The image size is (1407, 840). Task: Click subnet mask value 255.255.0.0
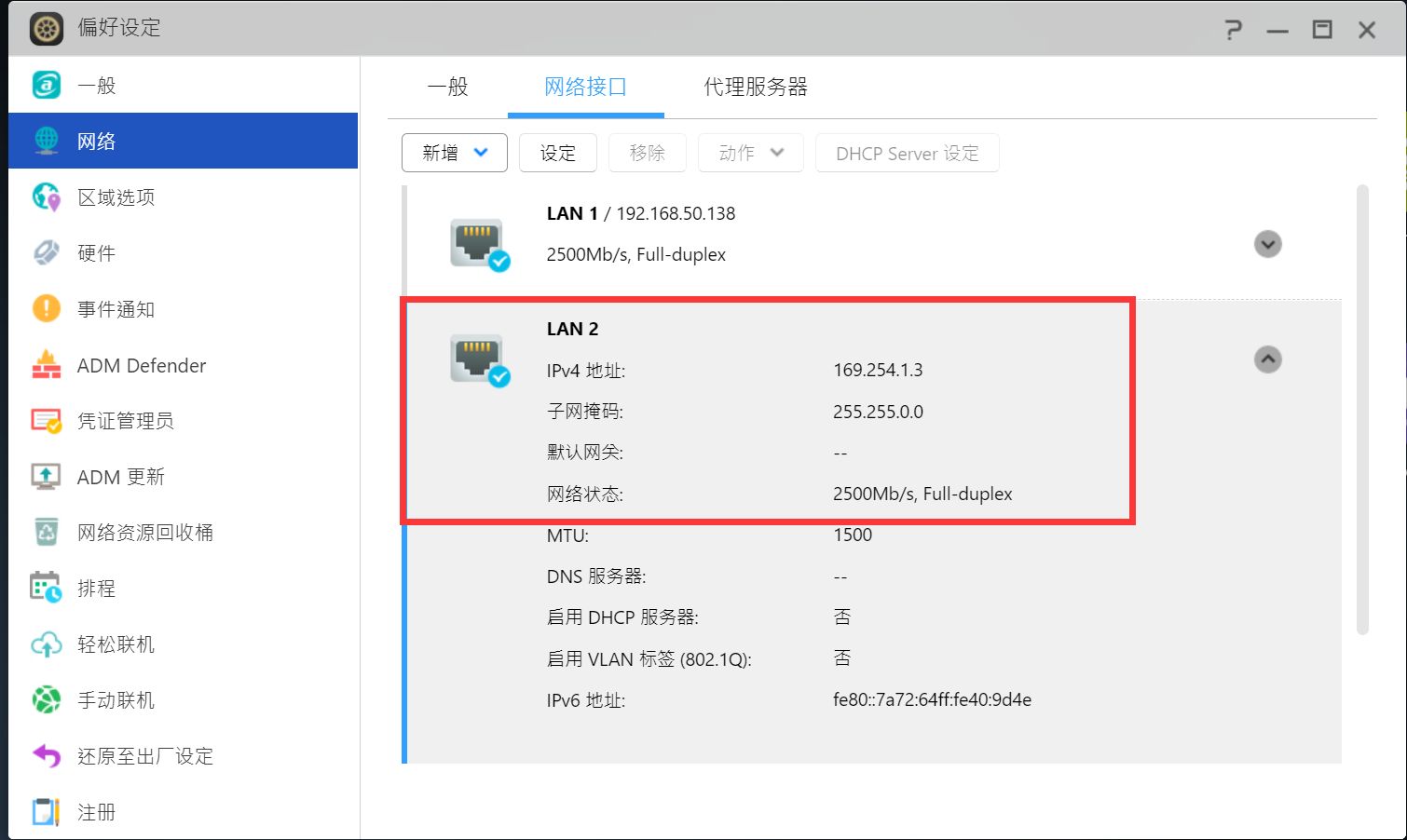click(878, 412)
